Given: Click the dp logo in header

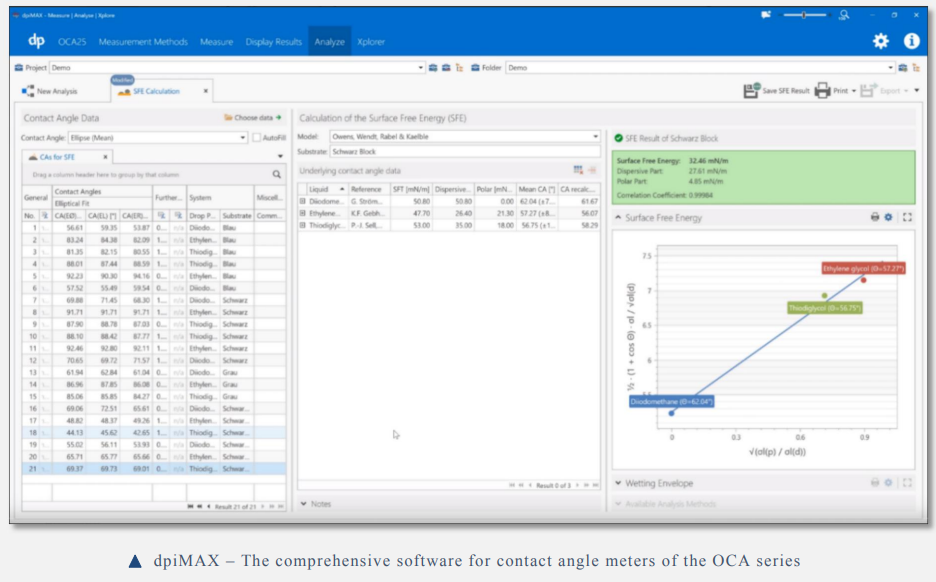Looking at the screenshot, I should [x=36, y=41].
